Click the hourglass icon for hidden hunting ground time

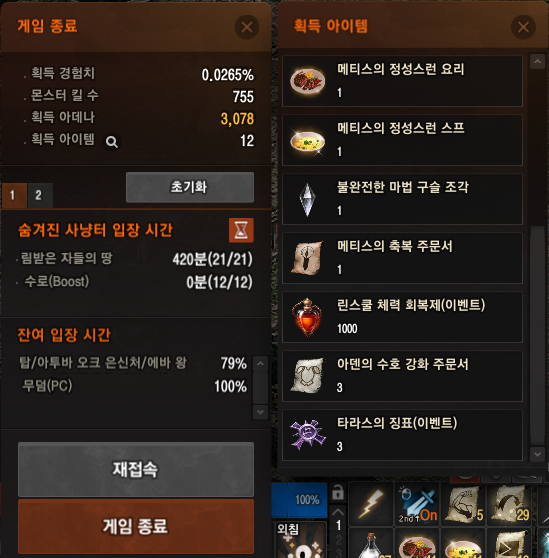point(241,230)
